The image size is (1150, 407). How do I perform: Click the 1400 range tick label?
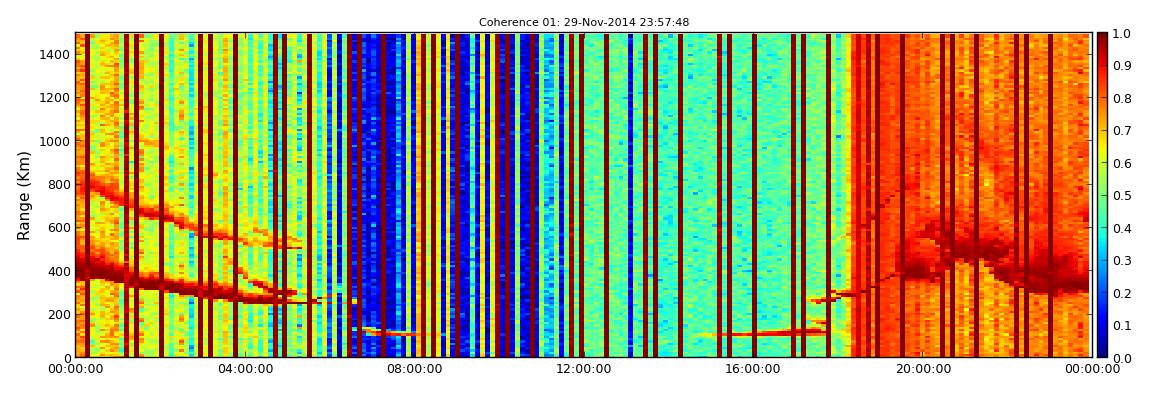[x=54, y=54]
